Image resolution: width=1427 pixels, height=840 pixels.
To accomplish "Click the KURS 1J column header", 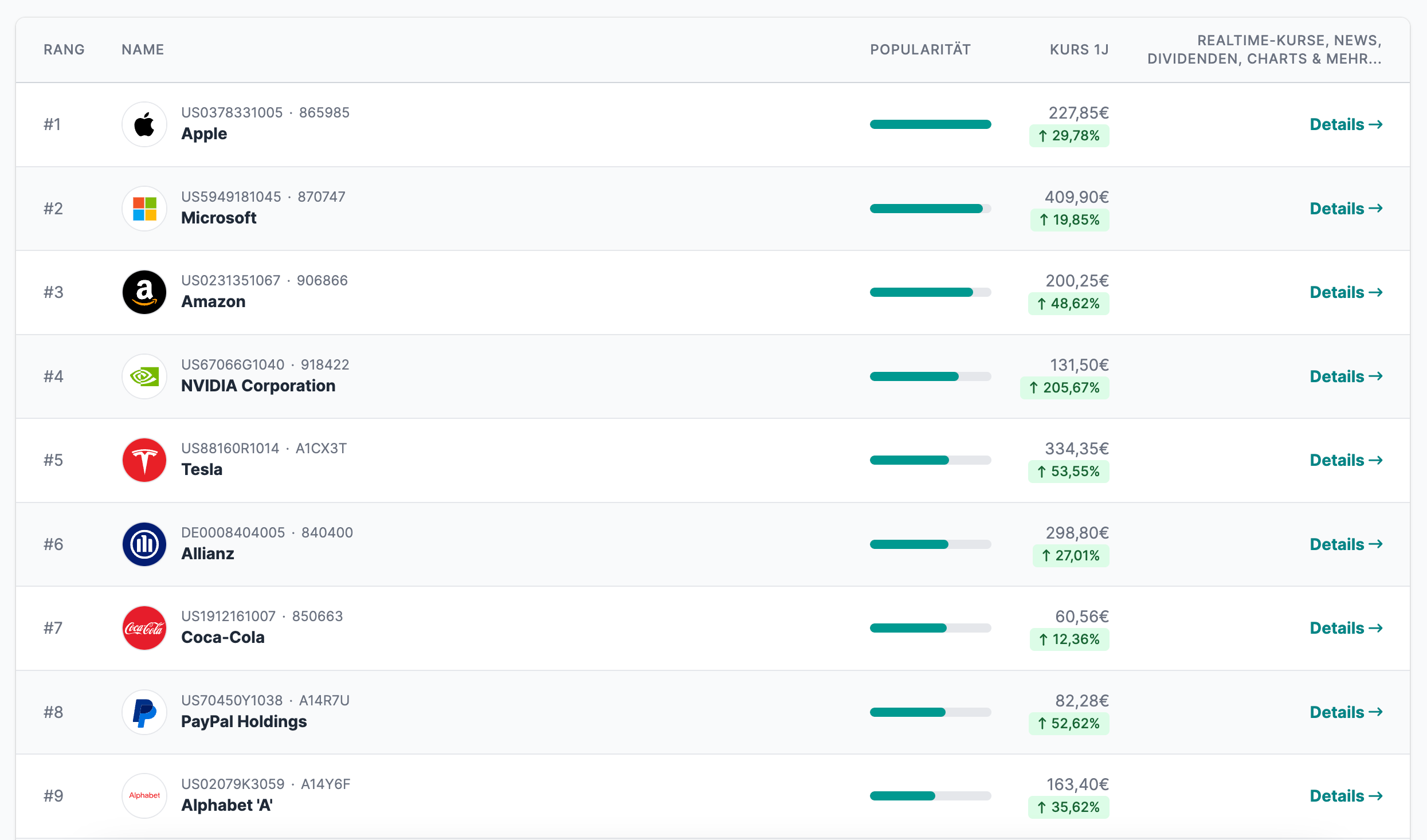I will click(1079, 50).
